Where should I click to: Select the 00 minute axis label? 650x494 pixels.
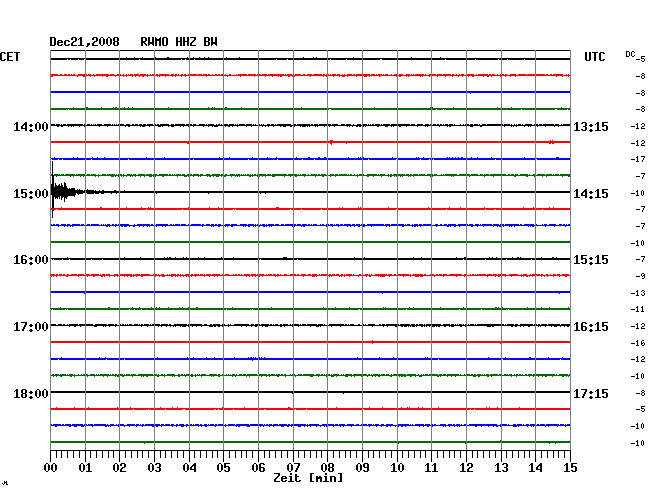pyautogui.click(x=51, y=467)
